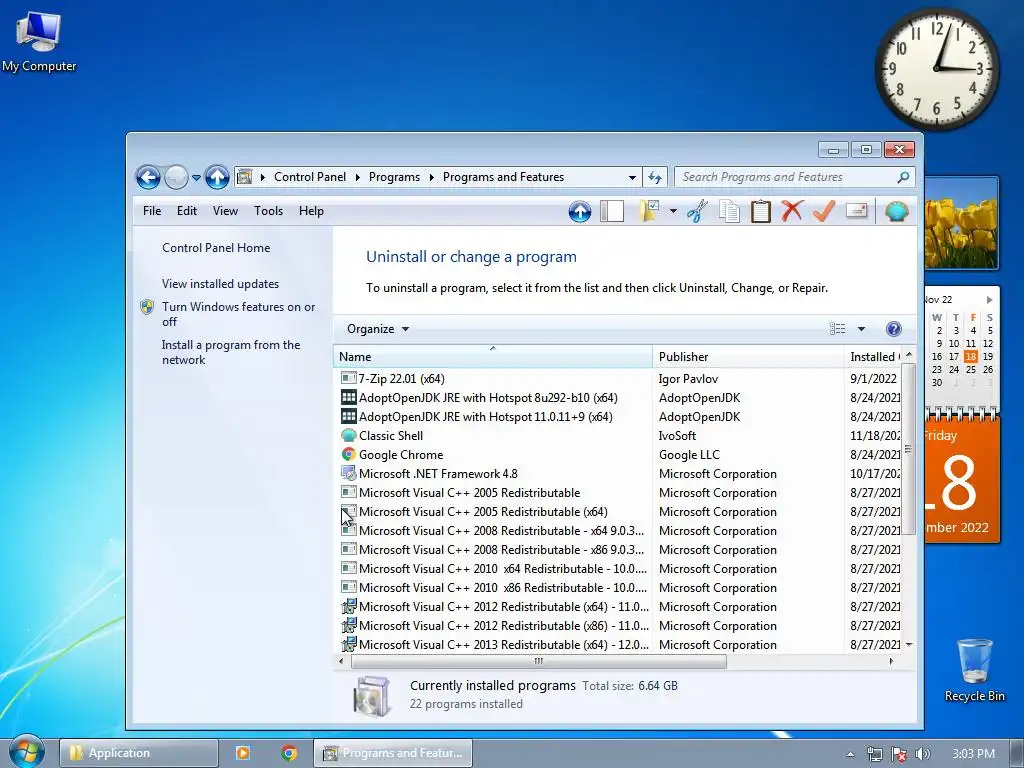Open View installed updates link

[220, 284]
